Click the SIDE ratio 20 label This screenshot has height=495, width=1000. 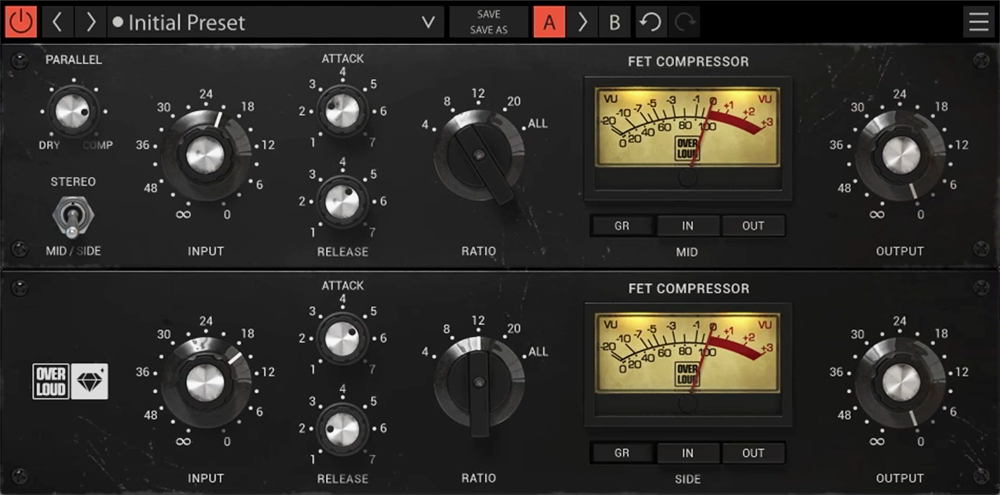[x=514, y=329]
